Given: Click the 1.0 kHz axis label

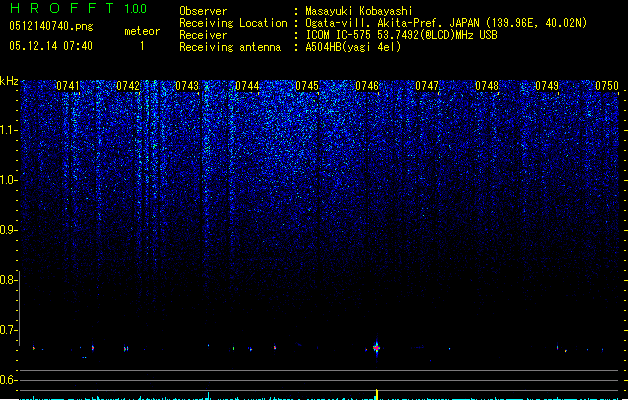Looking at the screenshot, I should 8,180.
